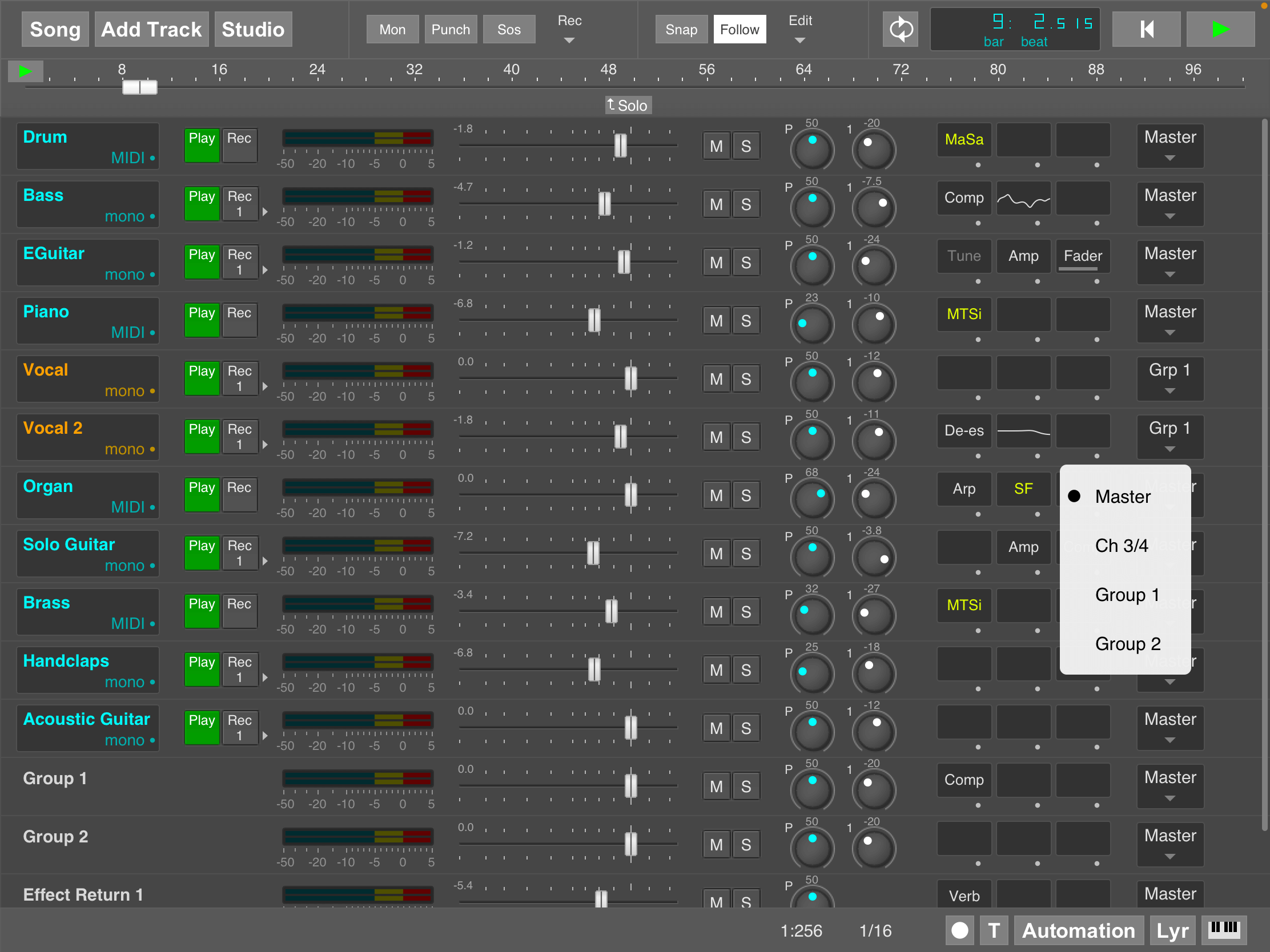This screenshot has height=952, width=1270.
Task: Open the Edit dropdown menu
Action: click(x=800, y=29)
